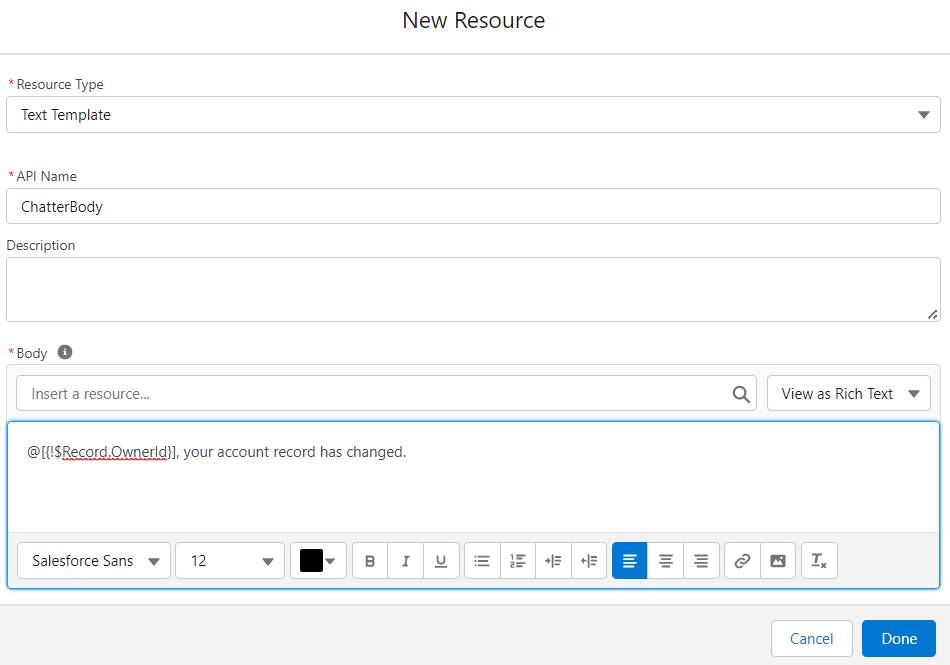Click the search magnifier in the resource field

[740, 393]
